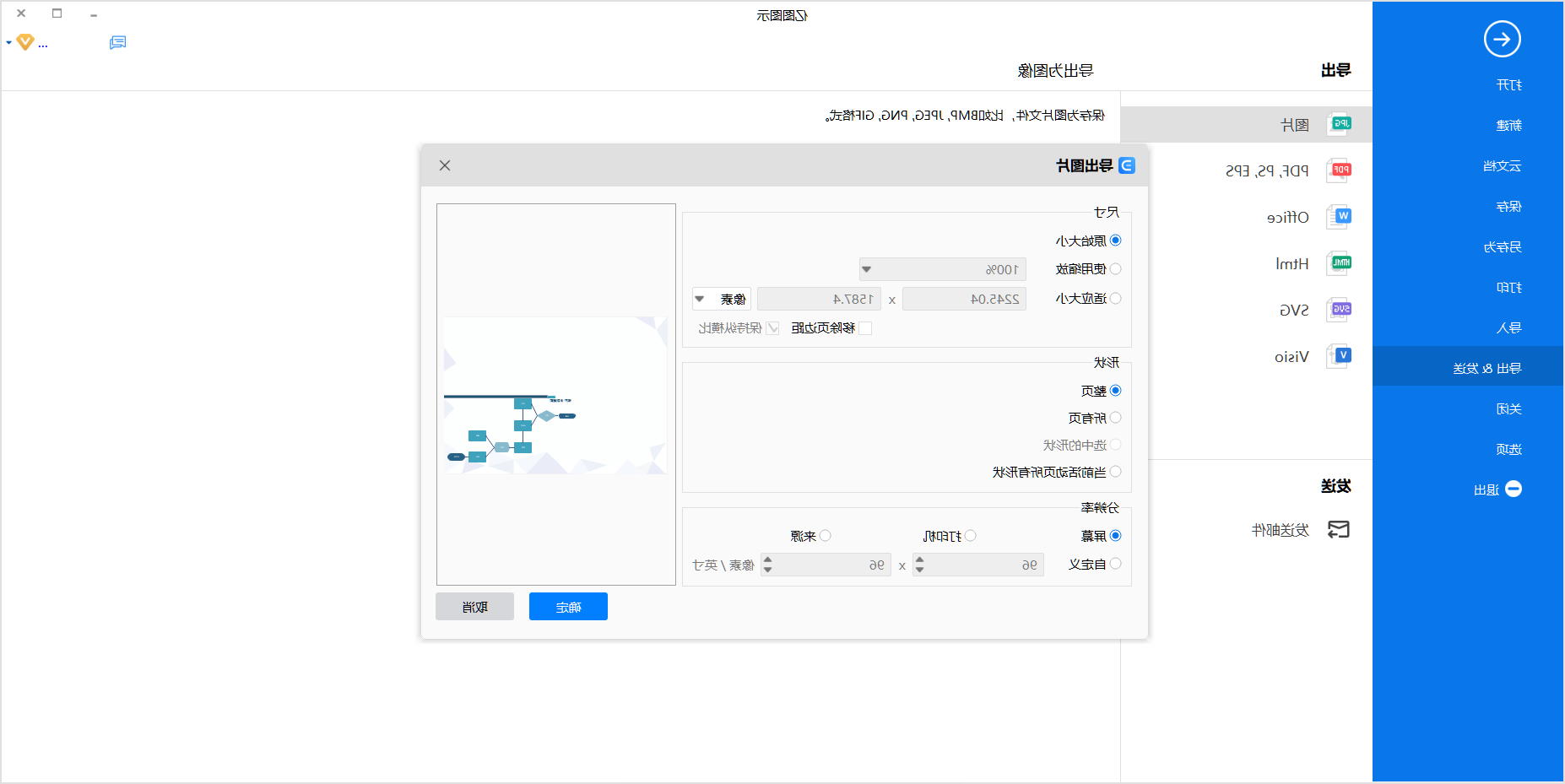1565x784 pixels.
Task: Click the SVG export label
Action: click(x=1294, y=310)
